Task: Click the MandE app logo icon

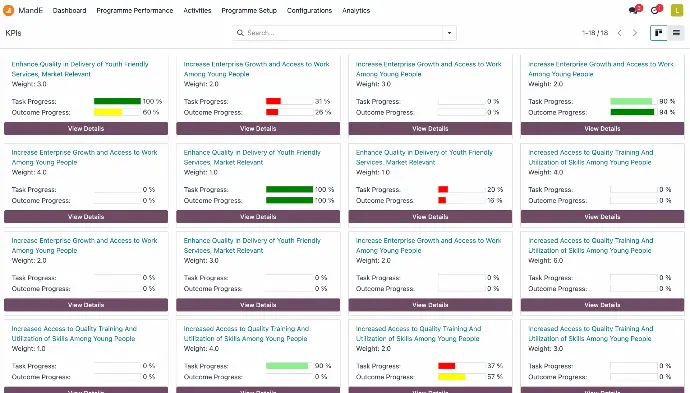Action: coord(8,10)
